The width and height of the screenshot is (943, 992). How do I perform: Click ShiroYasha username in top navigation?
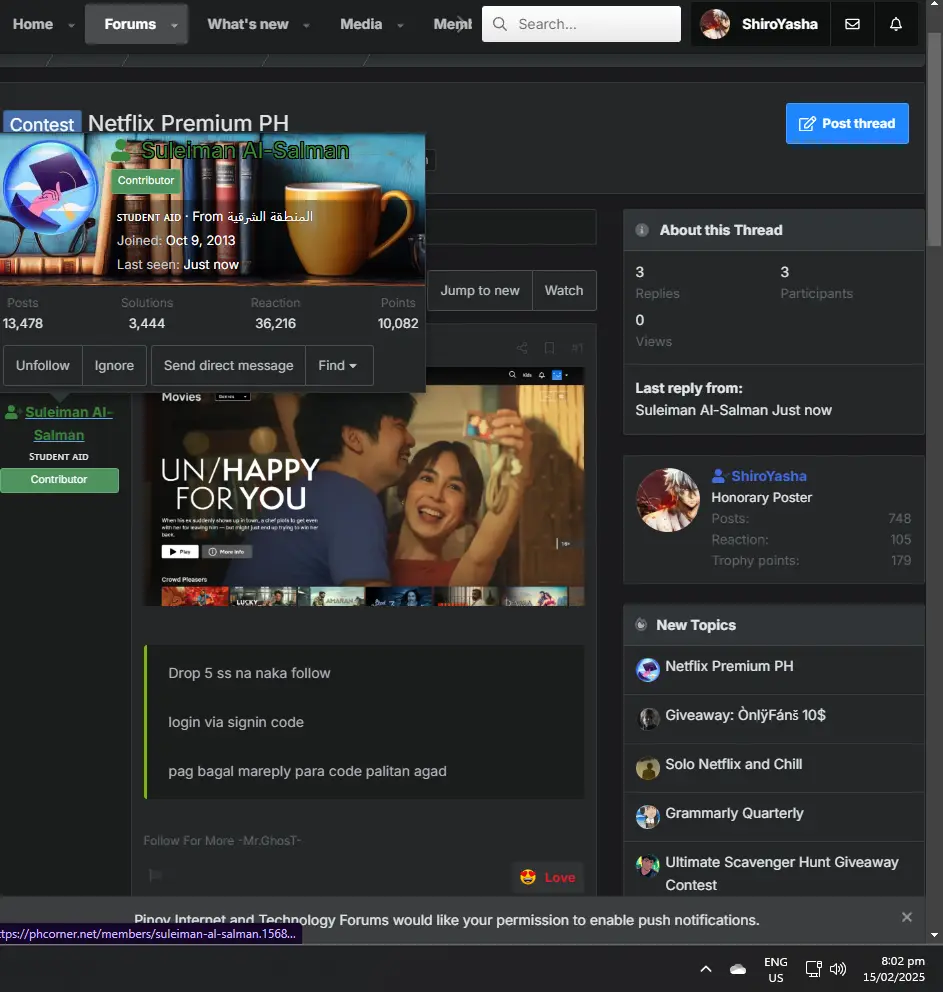[x=779, y=24]
